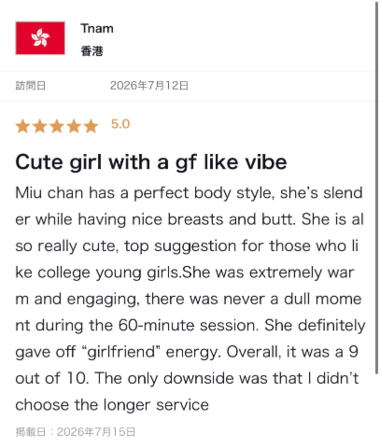Viewport: 380px width, 448px height.
Task: Select the reviewer name Tnam
Action: coord(97,29)
